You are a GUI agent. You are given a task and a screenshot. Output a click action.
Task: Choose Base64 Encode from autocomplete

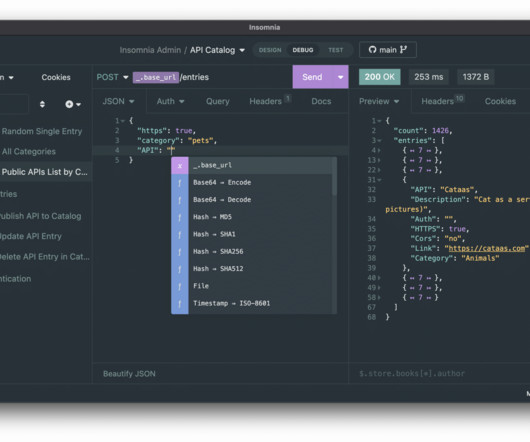[252, 183]
